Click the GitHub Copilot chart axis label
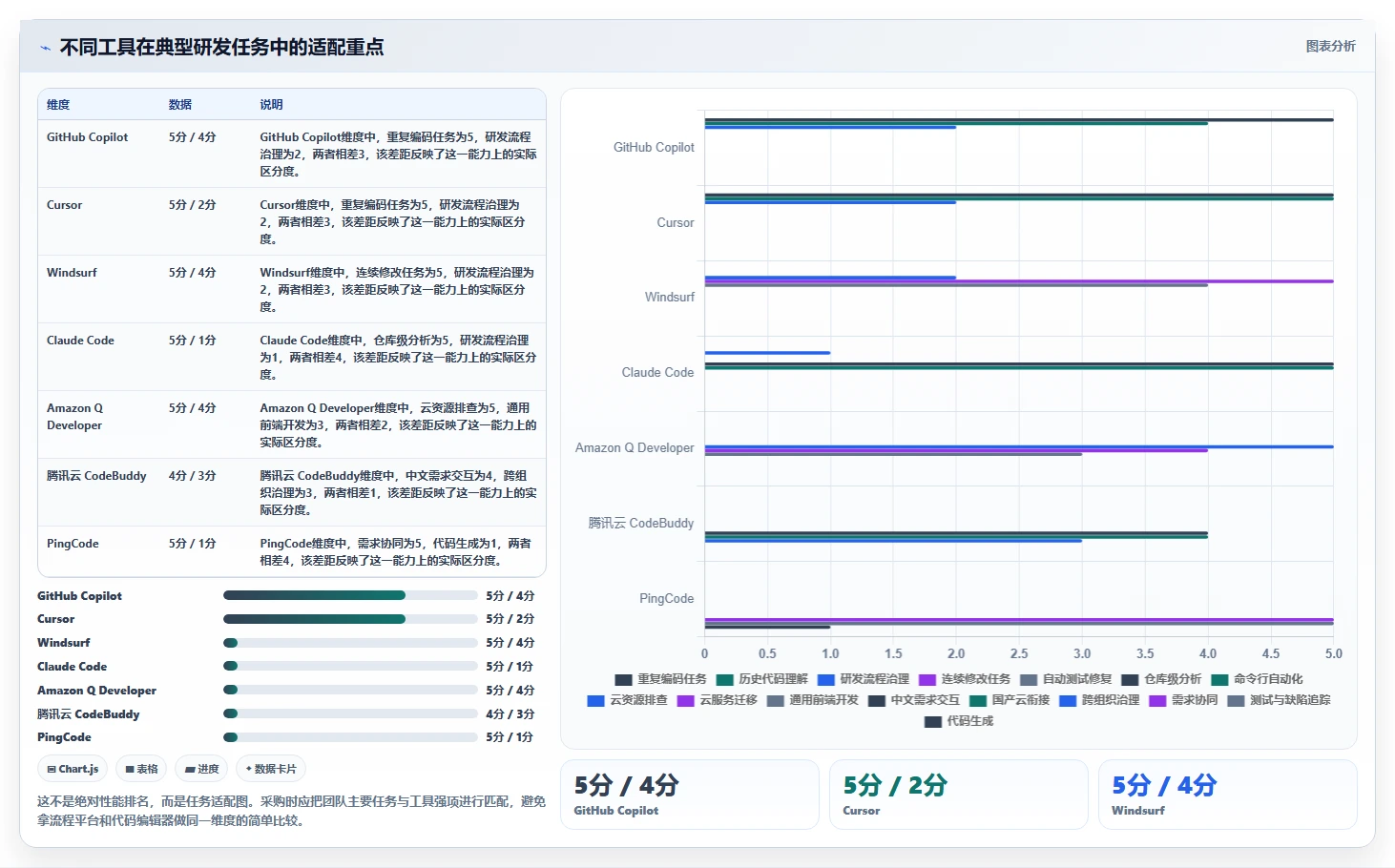 [654, 148]
